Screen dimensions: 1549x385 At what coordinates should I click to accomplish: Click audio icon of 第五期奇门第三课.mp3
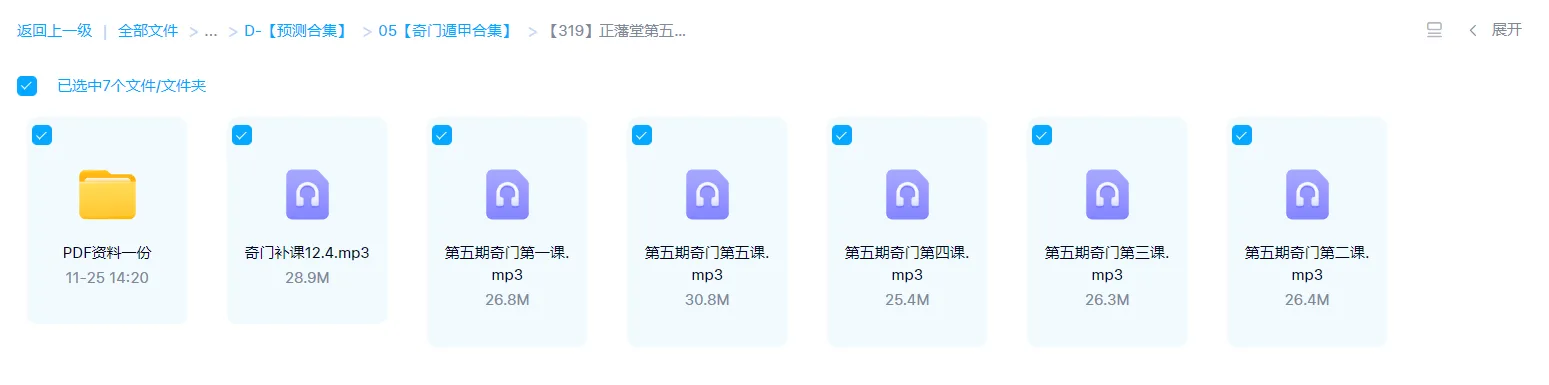pos(1107,194)
